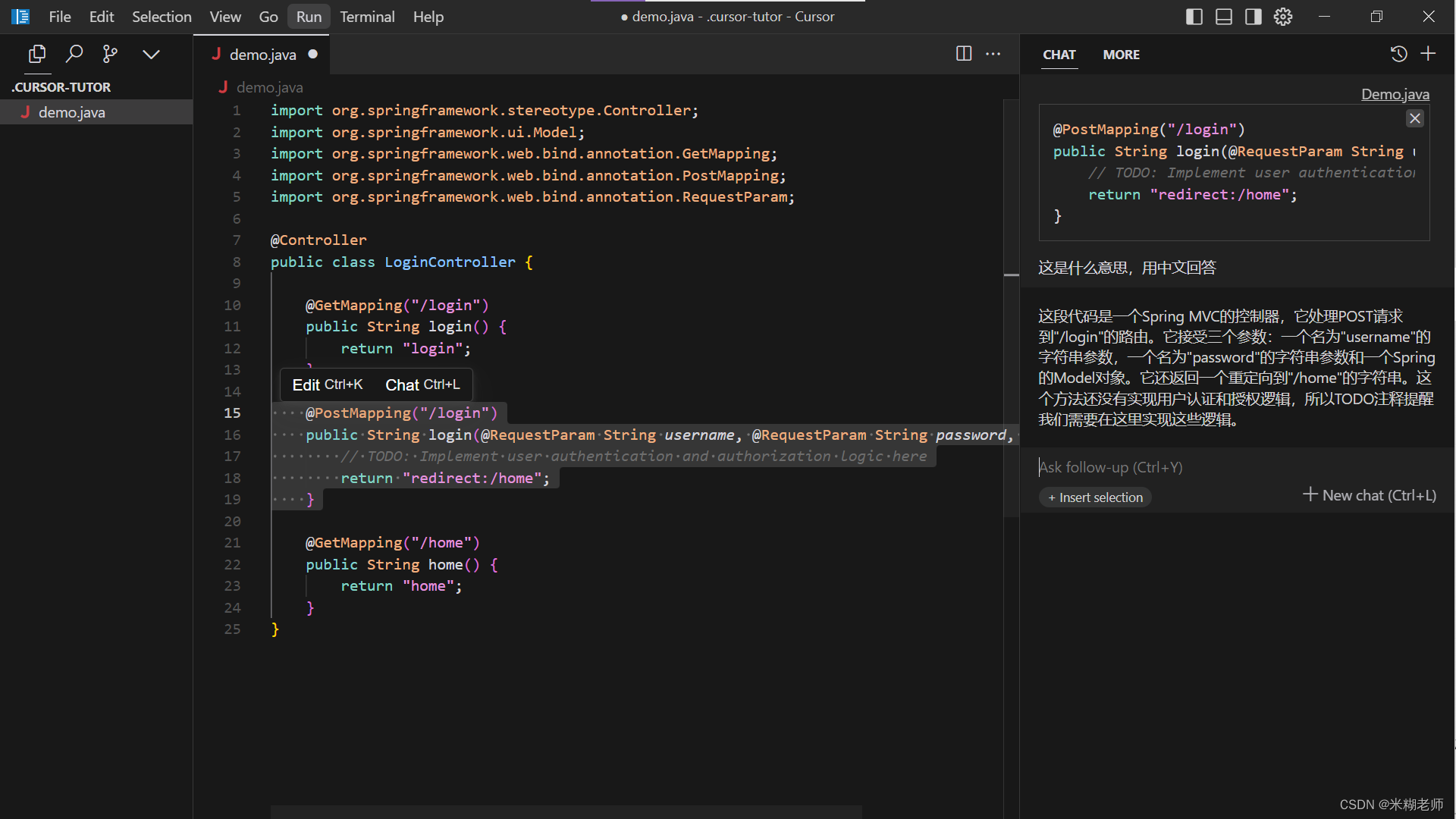The width and height of the screenshot is (1456, 819).
Task: Open the Demo.java link in chat
Action: point(1395,94)
